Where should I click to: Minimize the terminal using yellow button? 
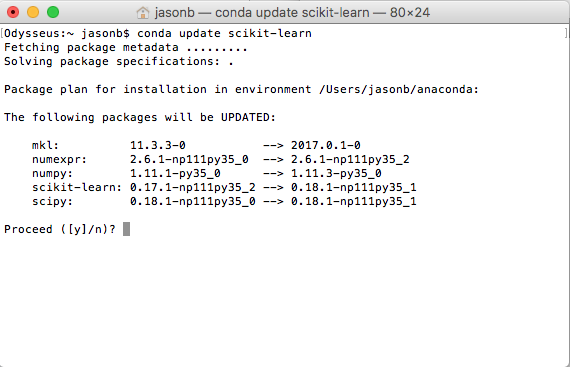33,12
